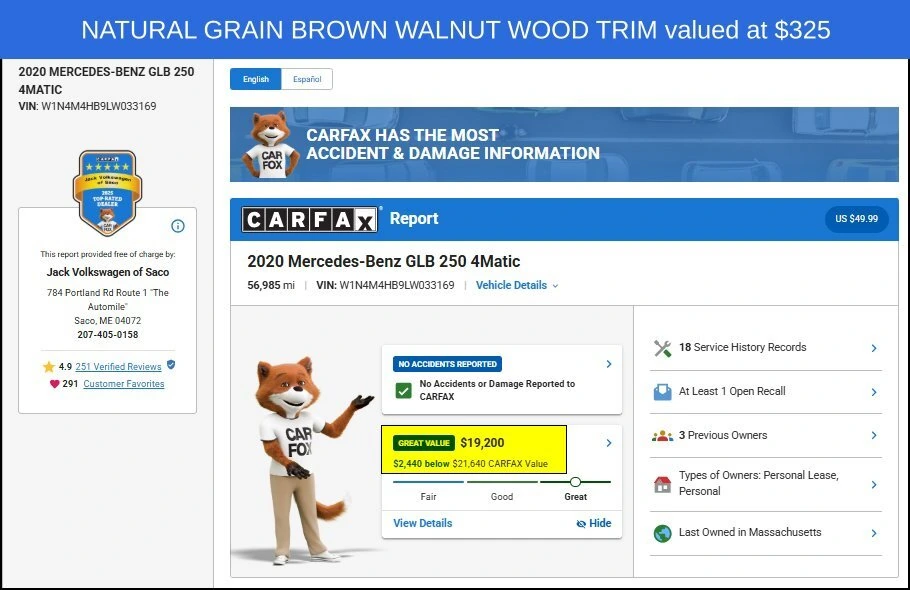Switch to the Español language tab
910x590 pixels.
tap(307, 79)
